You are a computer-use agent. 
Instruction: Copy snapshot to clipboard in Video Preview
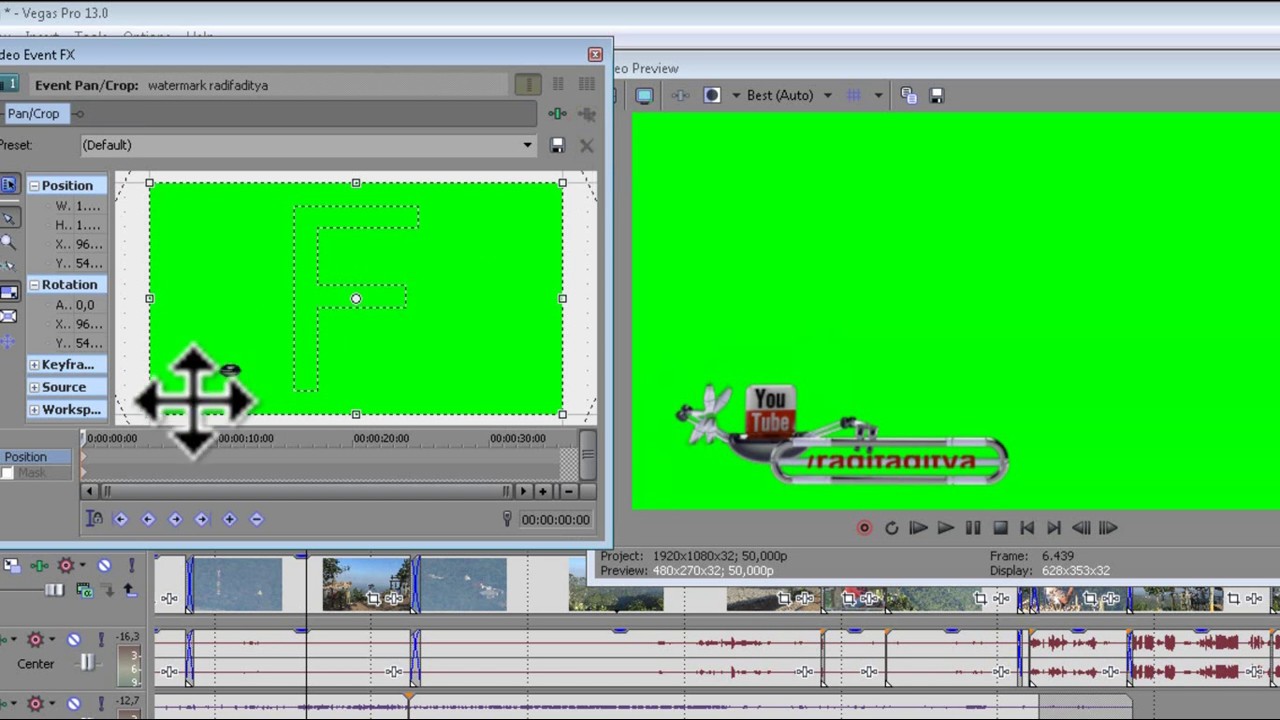(x=908, y=95)
